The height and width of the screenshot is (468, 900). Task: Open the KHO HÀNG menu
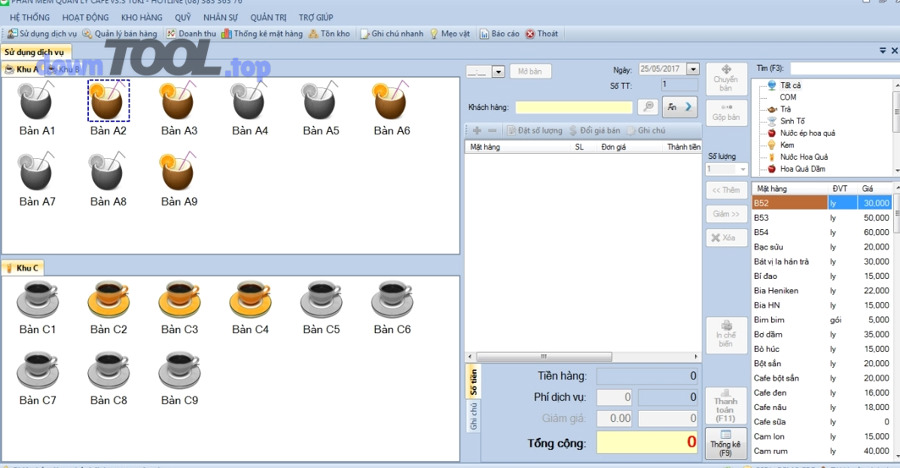141,18
